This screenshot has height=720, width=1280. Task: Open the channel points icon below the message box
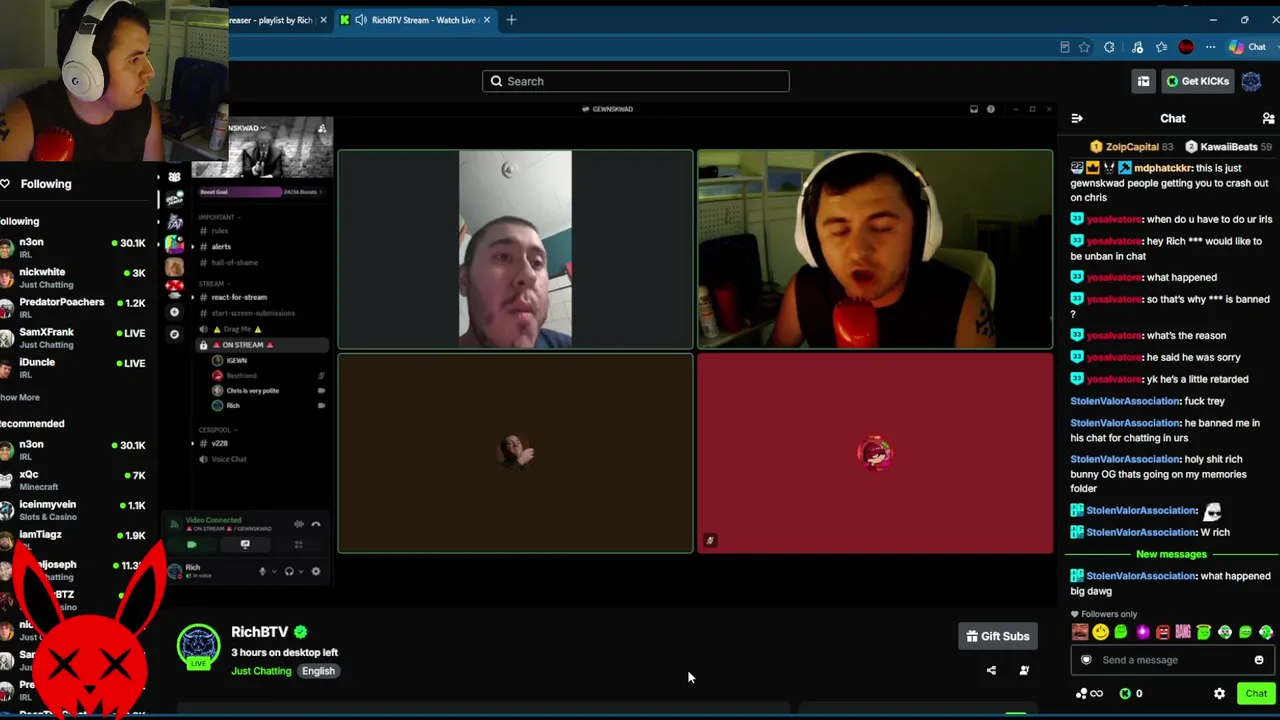[x=1088, y=694]
